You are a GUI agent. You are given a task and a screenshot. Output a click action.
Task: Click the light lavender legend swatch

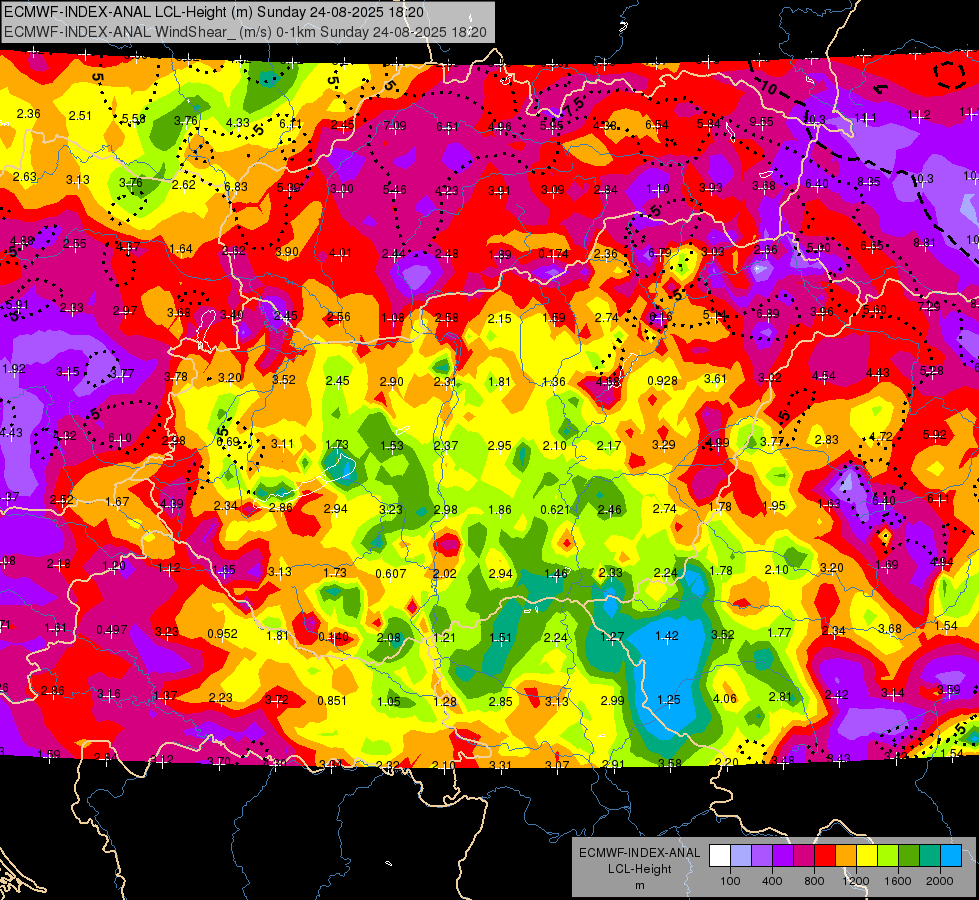tap(740, 855)
